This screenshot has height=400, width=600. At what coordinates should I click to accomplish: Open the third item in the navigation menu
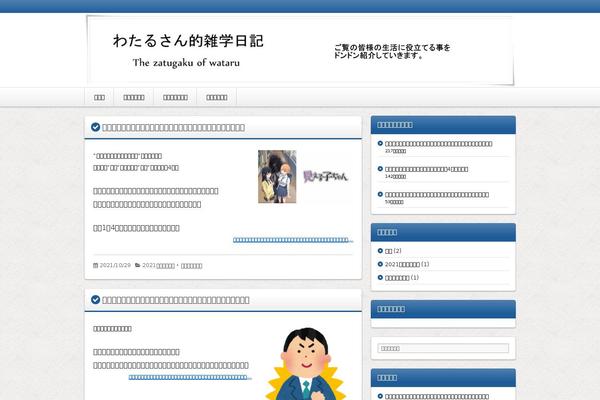point(175,97)
